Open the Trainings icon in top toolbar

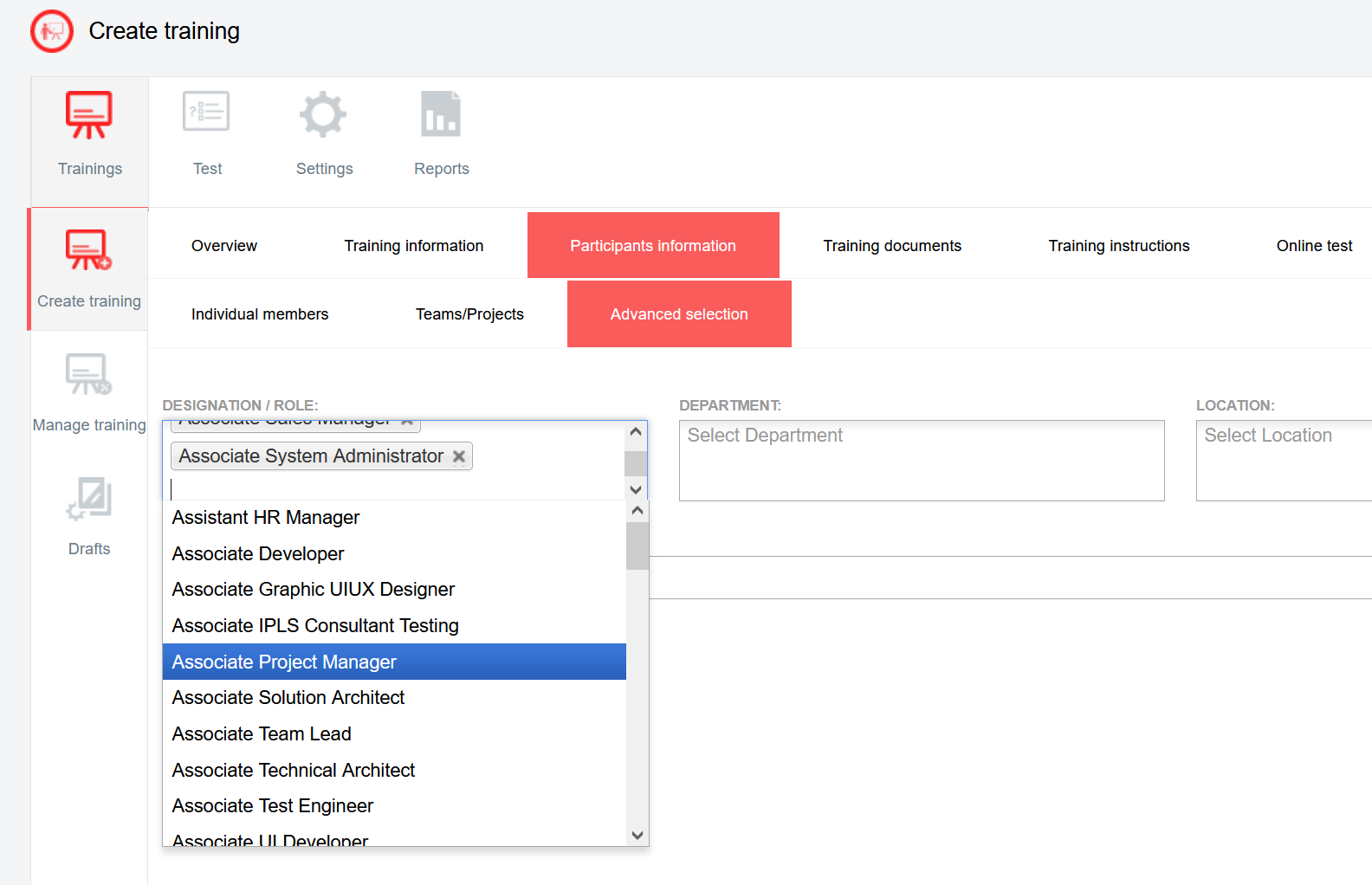coord(89,115)
